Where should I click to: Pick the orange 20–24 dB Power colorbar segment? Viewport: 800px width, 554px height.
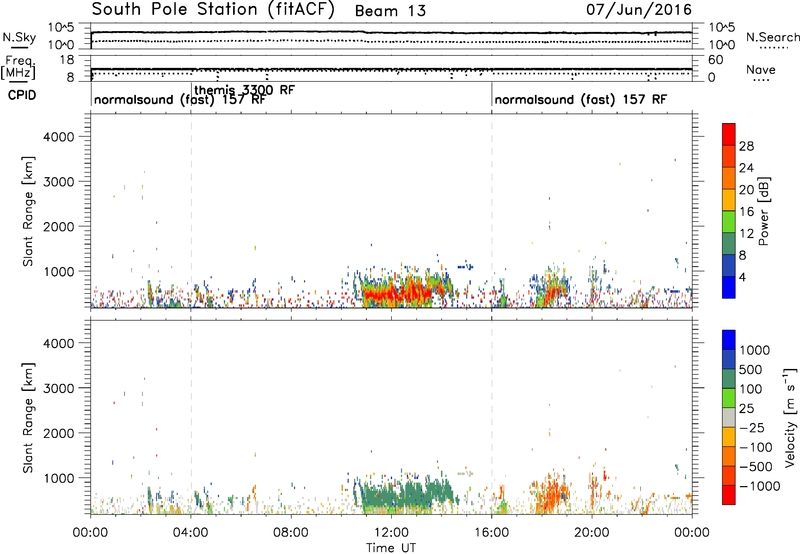[729, 178]
